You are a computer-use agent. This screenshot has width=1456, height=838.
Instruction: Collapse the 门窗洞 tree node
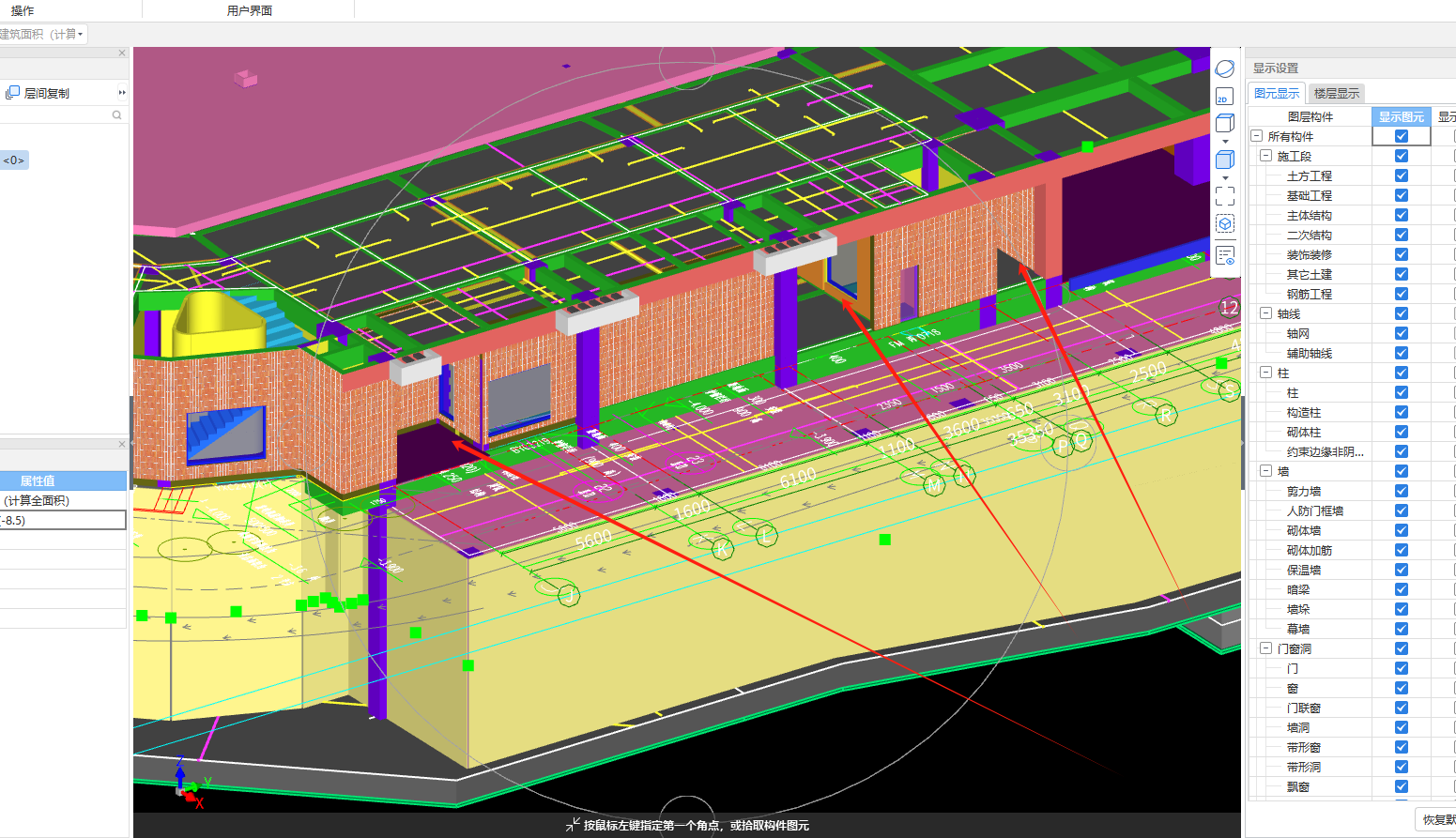(1265, 648)
